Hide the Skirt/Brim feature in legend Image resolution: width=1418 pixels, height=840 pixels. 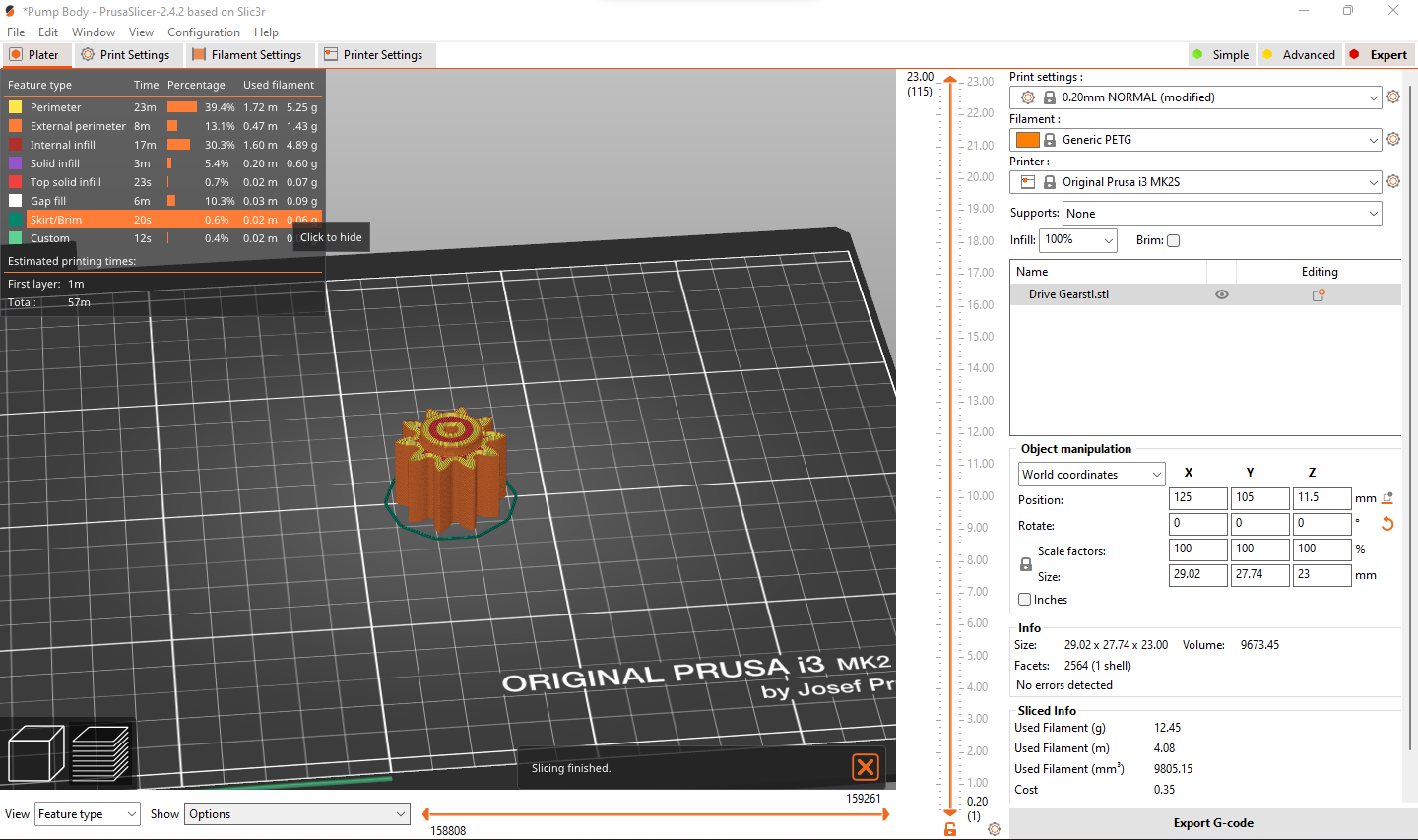coord(162,220)
